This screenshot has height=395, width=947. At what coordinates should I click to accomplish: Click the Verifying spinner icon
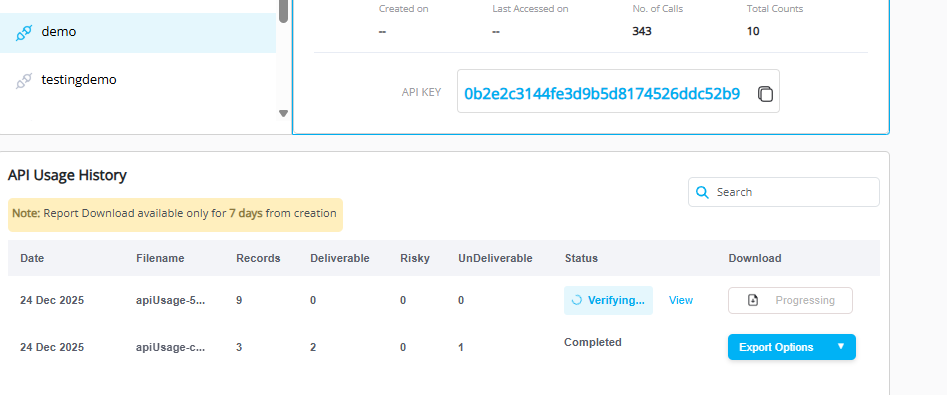tap(577, 300)
